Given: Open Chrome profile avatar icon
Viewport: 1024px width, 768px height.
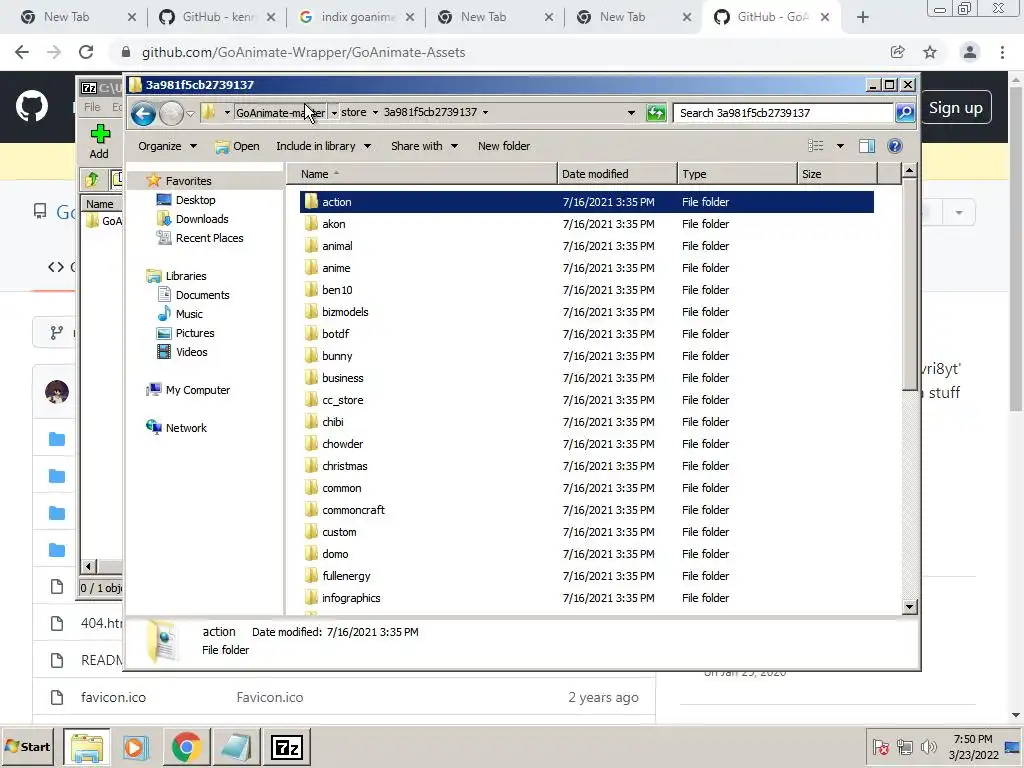Looking at the screenshot, I should point(970,52).
